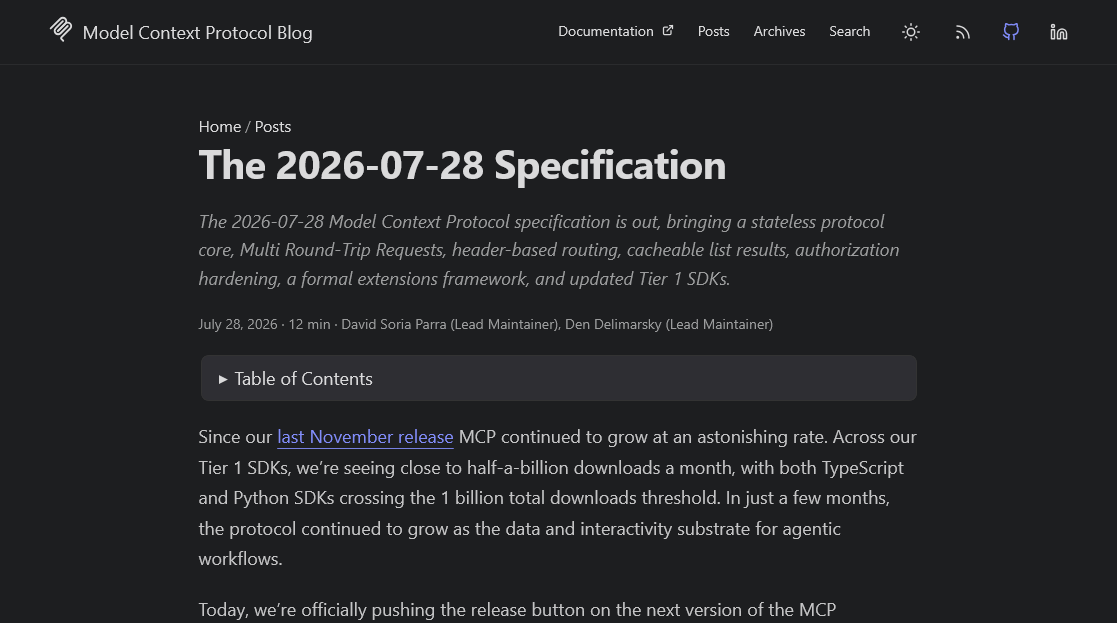The height and width of the screenshot is (623, 1117).
Task: Click the Model Context Protocol Blog title
Action: (x=197, y=33)
